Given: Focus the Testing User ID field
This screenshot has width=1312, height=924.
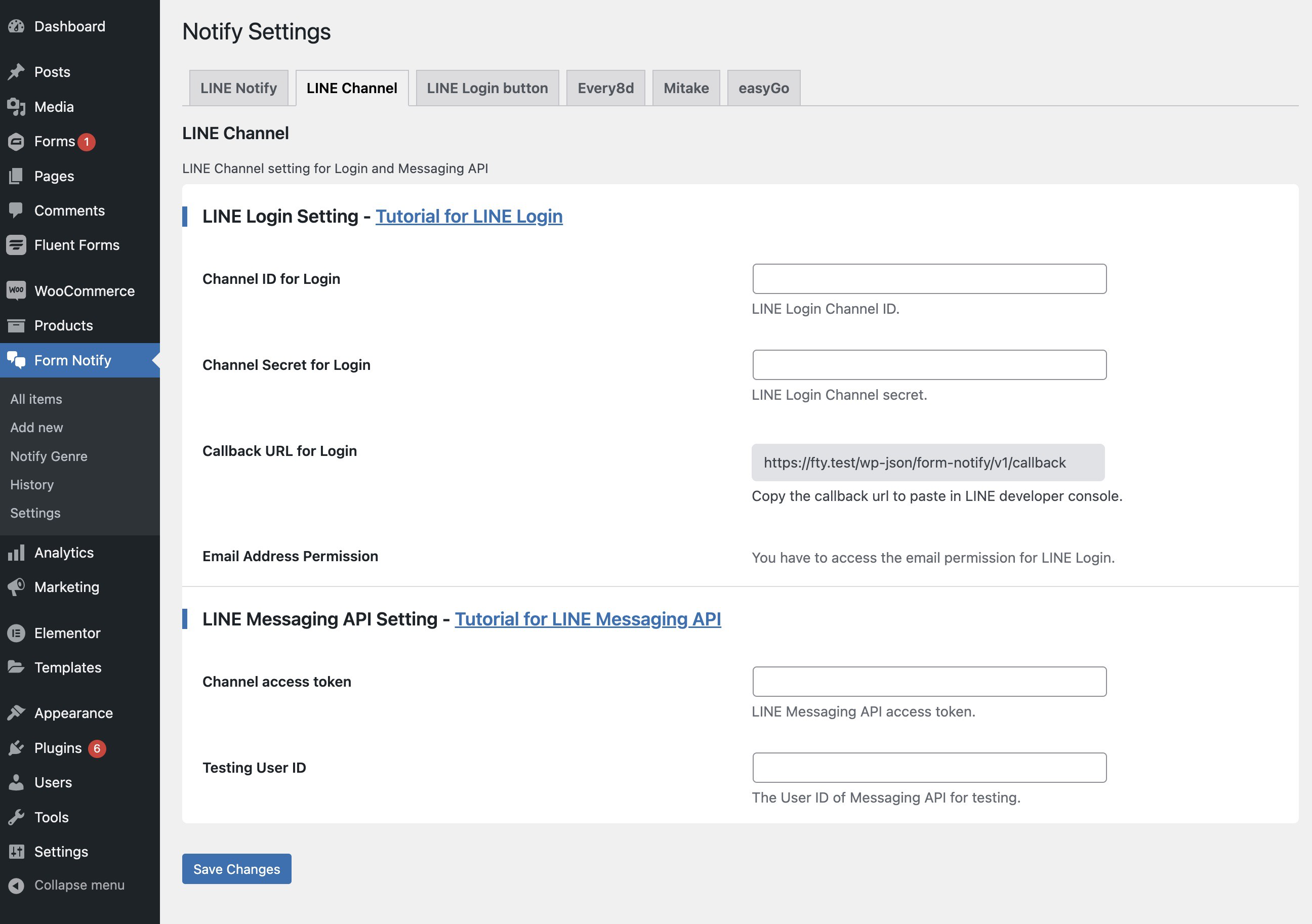Looking at the screenshot, I should pos(929,768).
